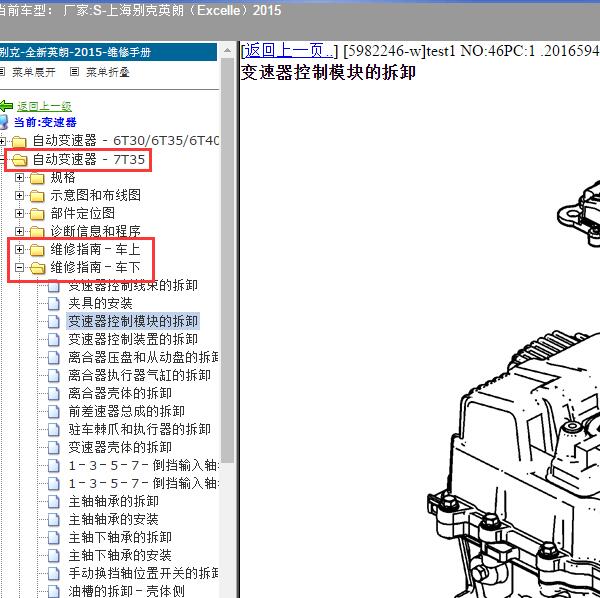Click the tree panel vertical scrollbar thumb
The width and height of the screenshot is (600, 598).
coord(227,260)
